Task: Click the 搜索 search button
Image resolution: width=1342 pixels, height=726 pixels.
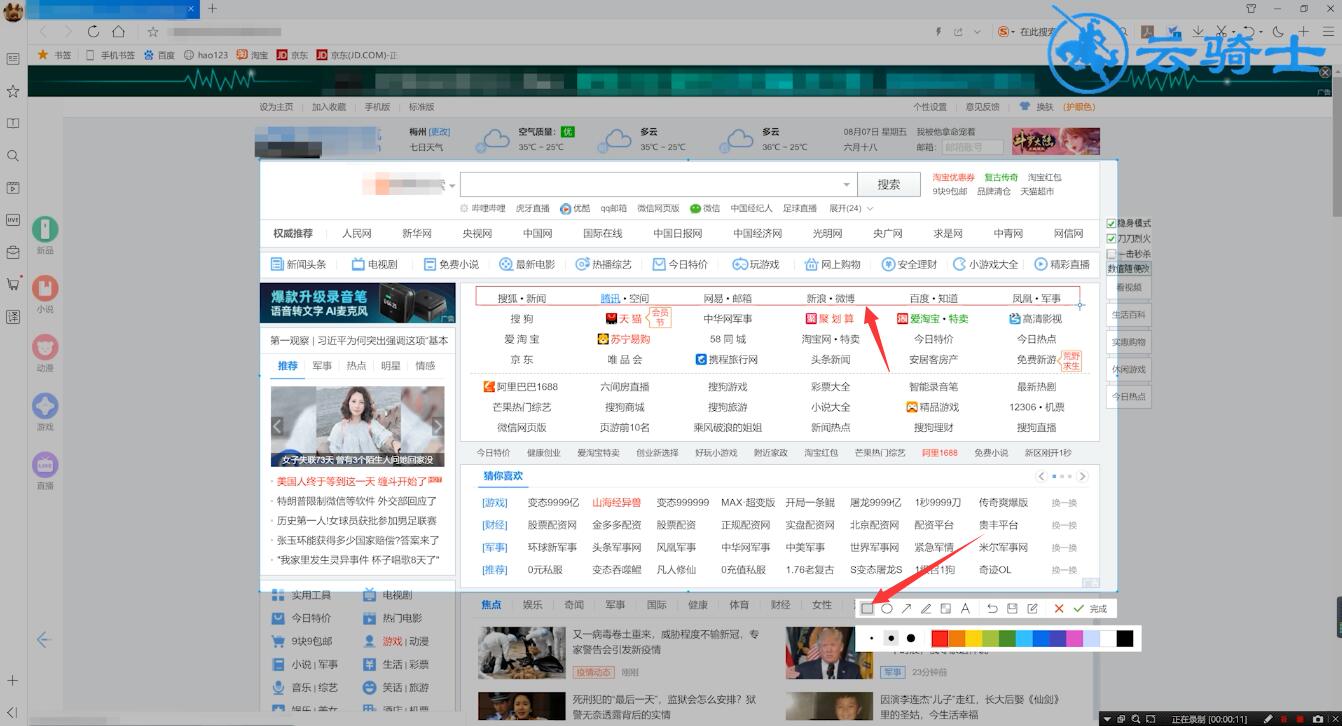Action: pos(889,184)
